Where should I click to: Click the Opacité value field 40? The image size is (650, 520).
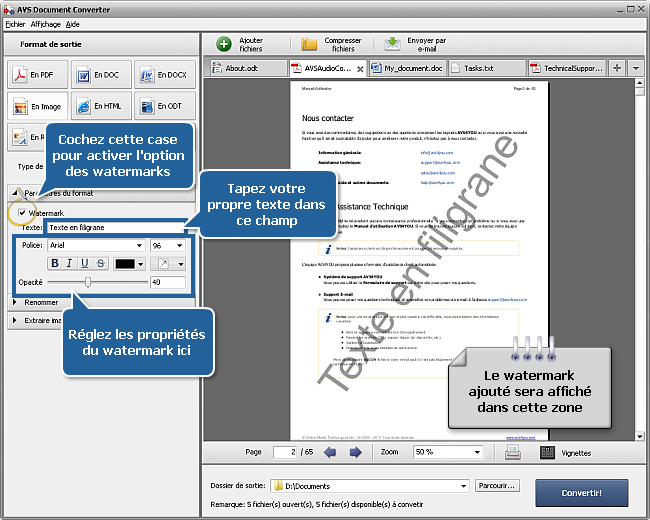(167, 282)
